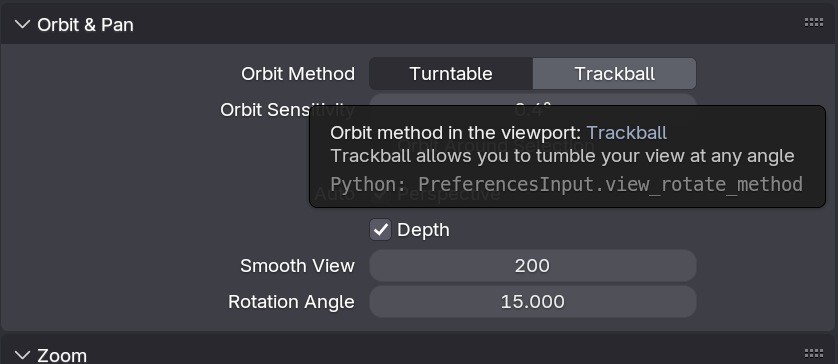838x364 pixels.
Task: Toggle the Zoom panel chevron
Action: click(x=22, y=355)
